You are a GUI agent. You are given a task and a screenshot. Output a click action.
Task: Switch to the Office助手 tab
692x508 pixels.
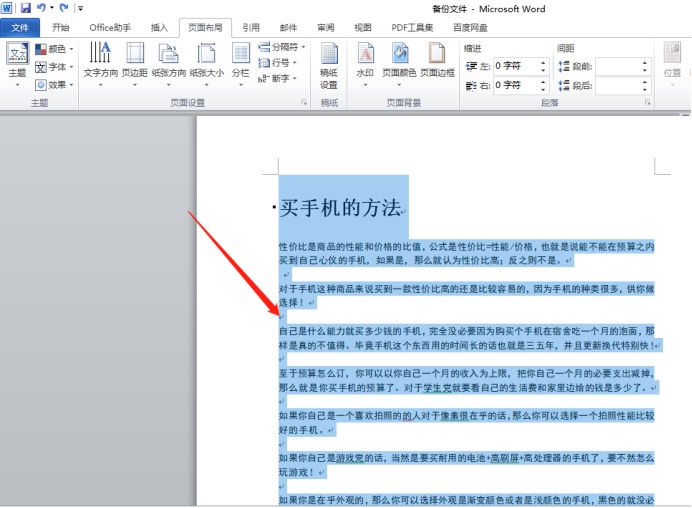click(x=110, y=28)
